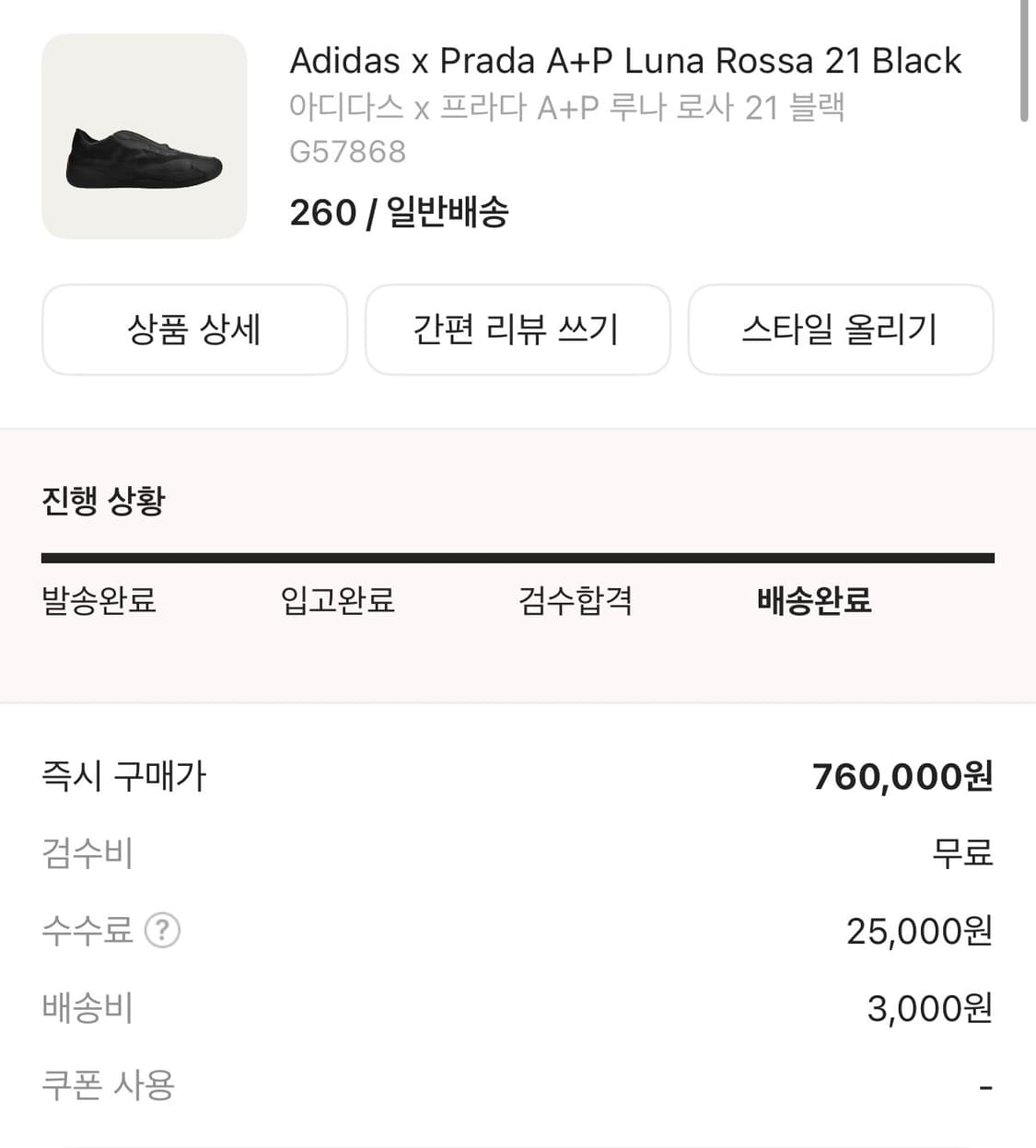Tap the Korean product name text

coord(566,108)
